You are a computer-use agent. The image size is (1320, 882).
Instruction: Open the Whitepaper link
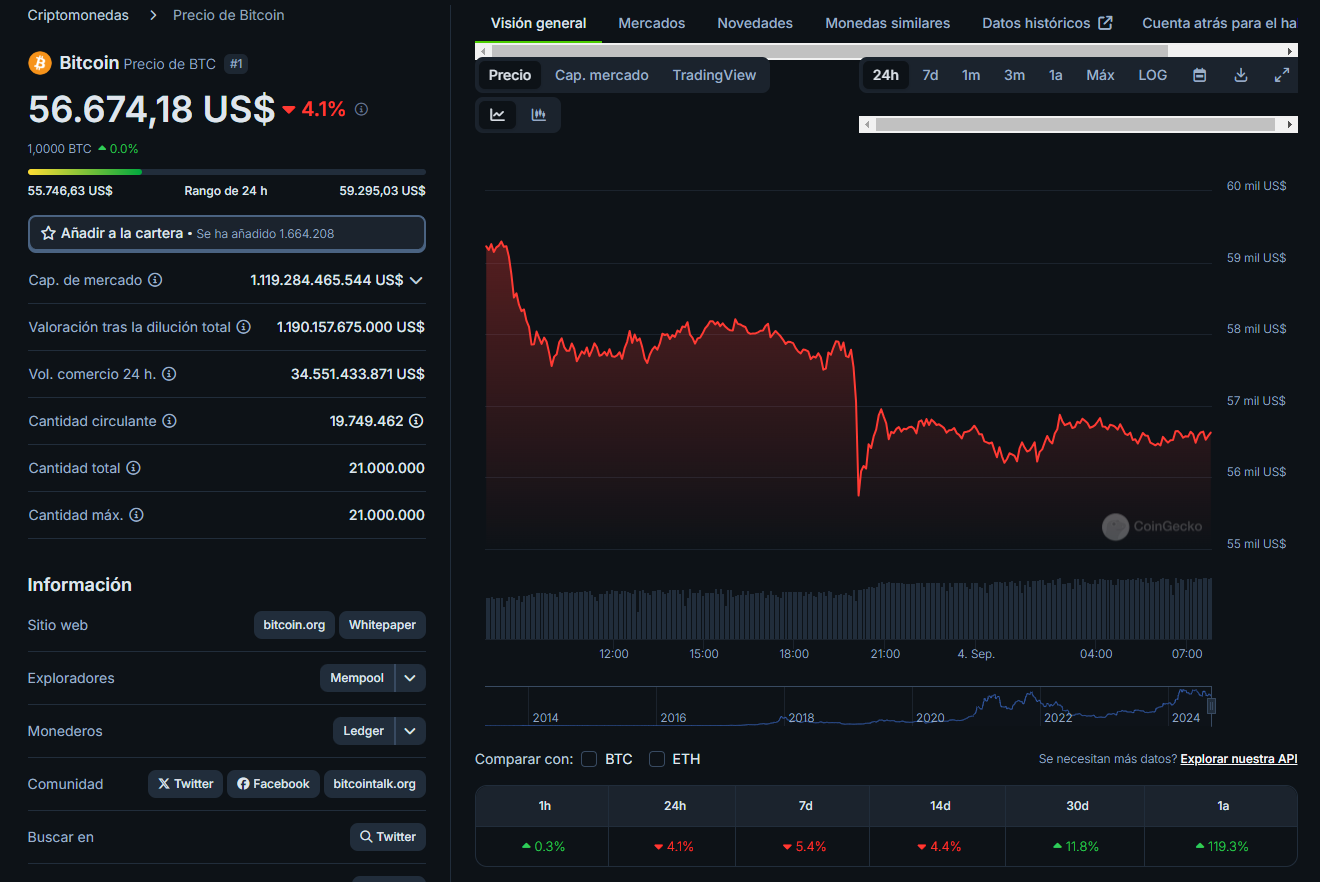[x=382, y=625]
